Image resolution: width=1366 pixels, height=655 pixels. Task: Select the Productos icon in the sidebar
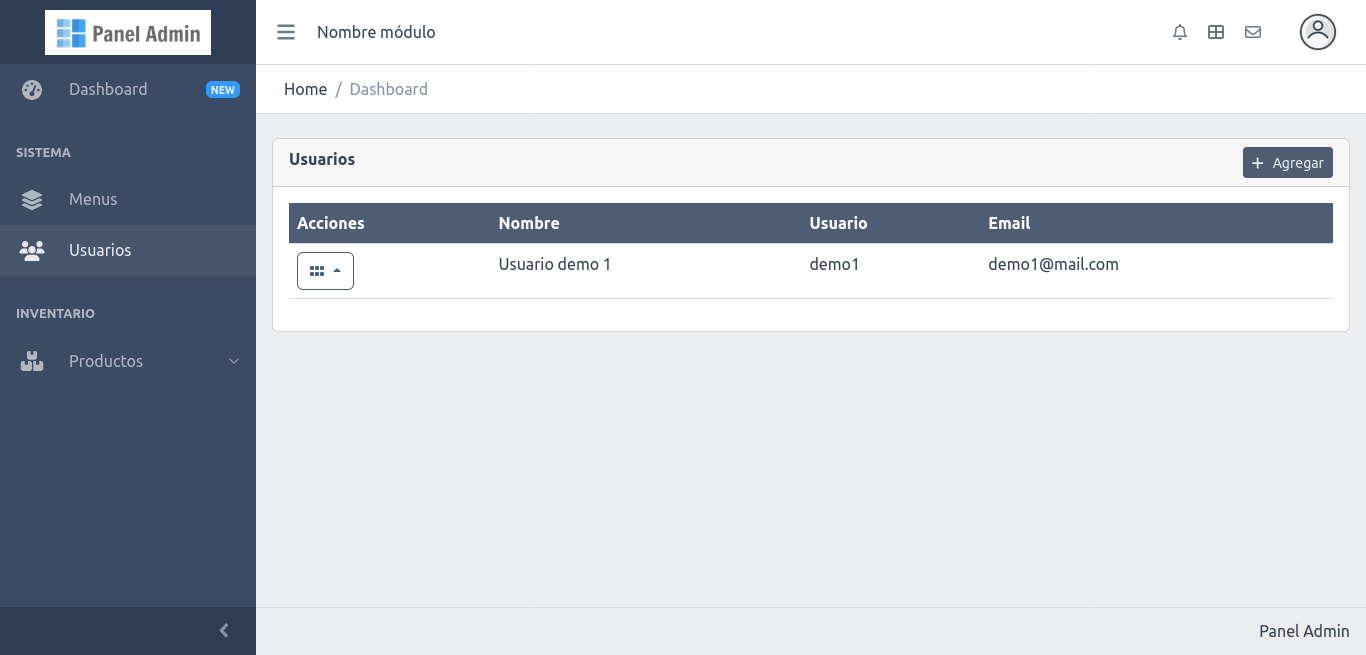pos(32,361)
